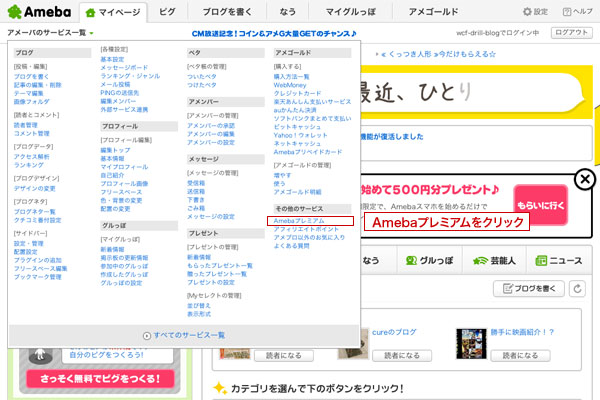Open Amebaプレミアム in その他のサービス
Screen dimensions: 600x400
(x=299, y=221)
